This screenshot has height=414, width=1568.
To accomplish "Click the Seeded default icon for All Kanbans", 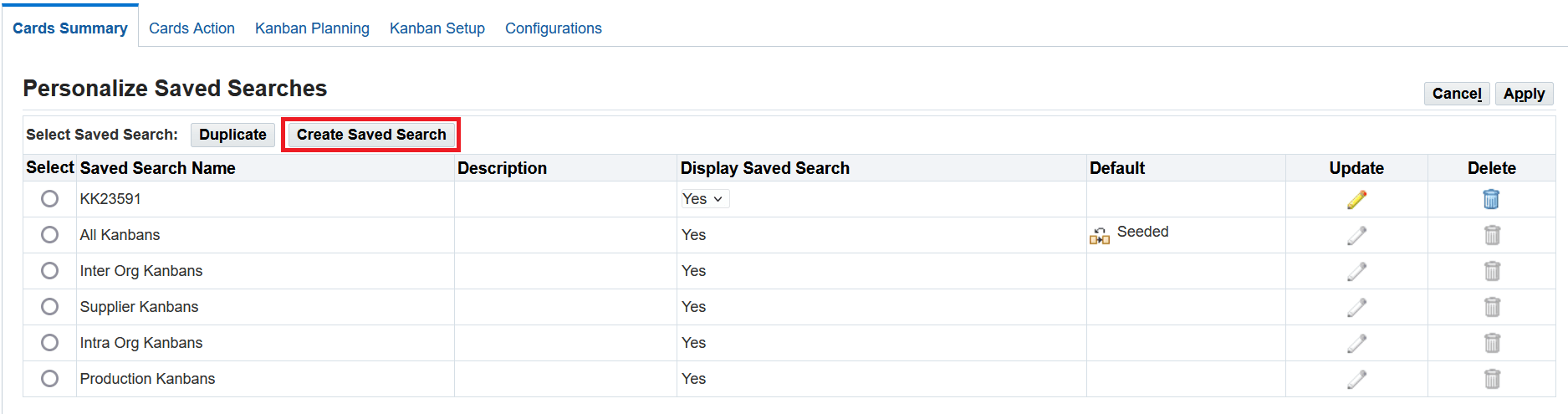I will click(x=1100, y=237).
